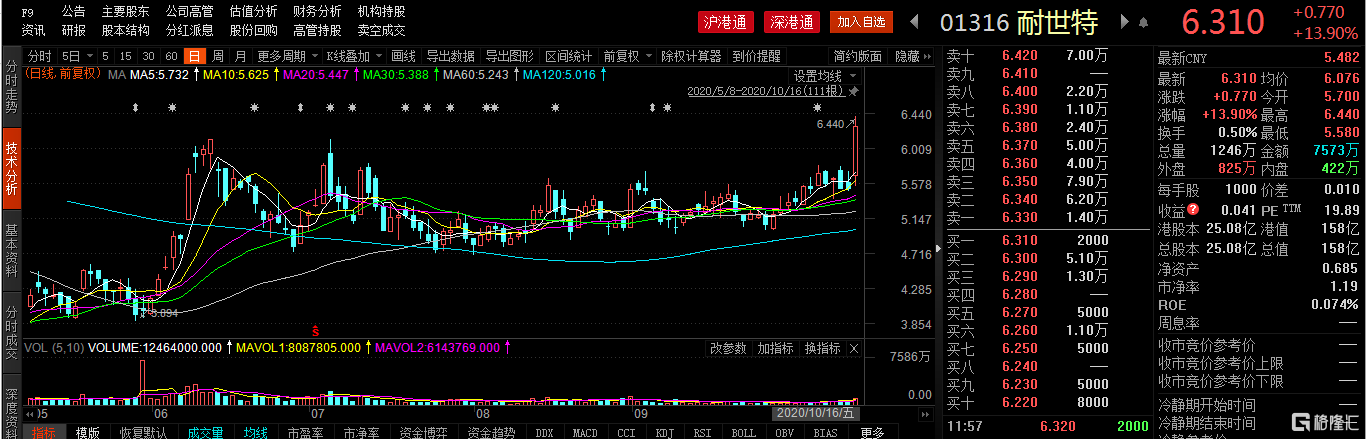The width and height of the screenshot is (1366, 439).
Task: Click the 导出数据 button
Action: [x=451, y=56]
